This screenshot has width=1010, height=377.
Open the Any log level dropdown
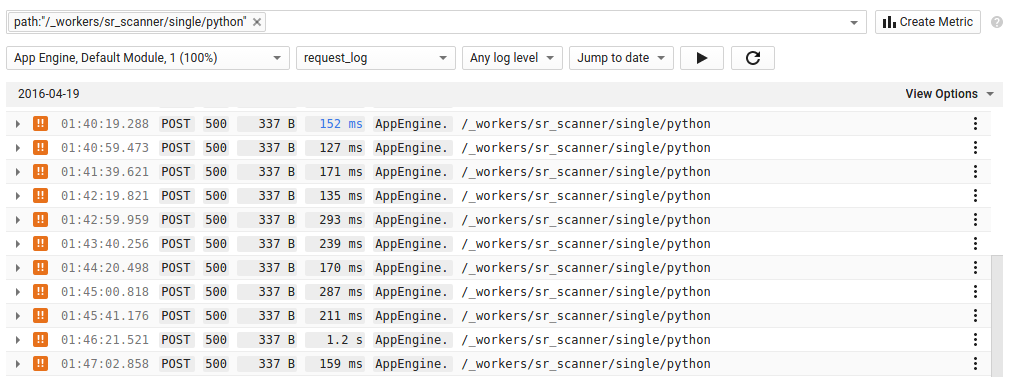pyautogui.click(x=512, y=58)
